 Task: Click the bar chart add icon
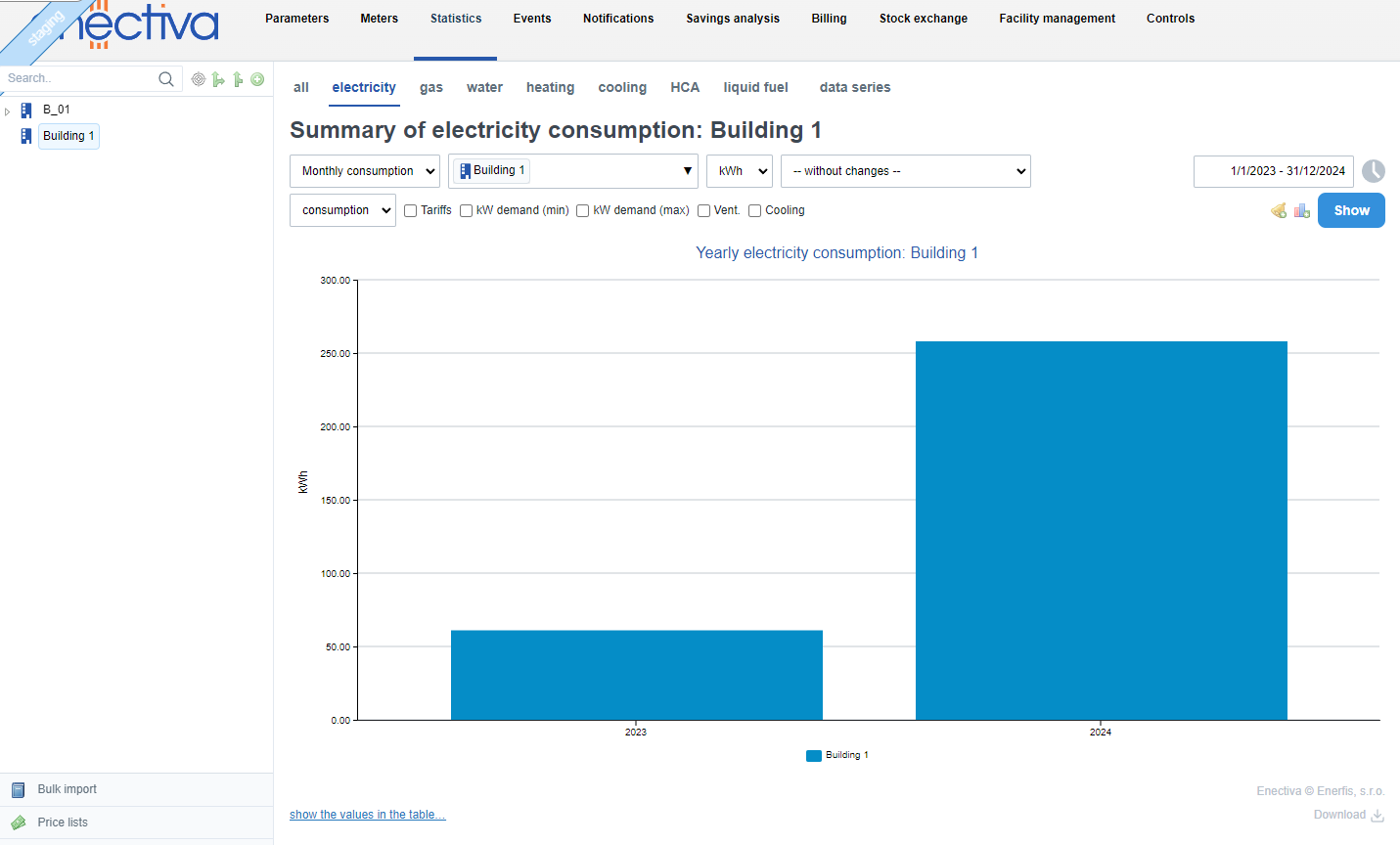(x=1301, y=210)
